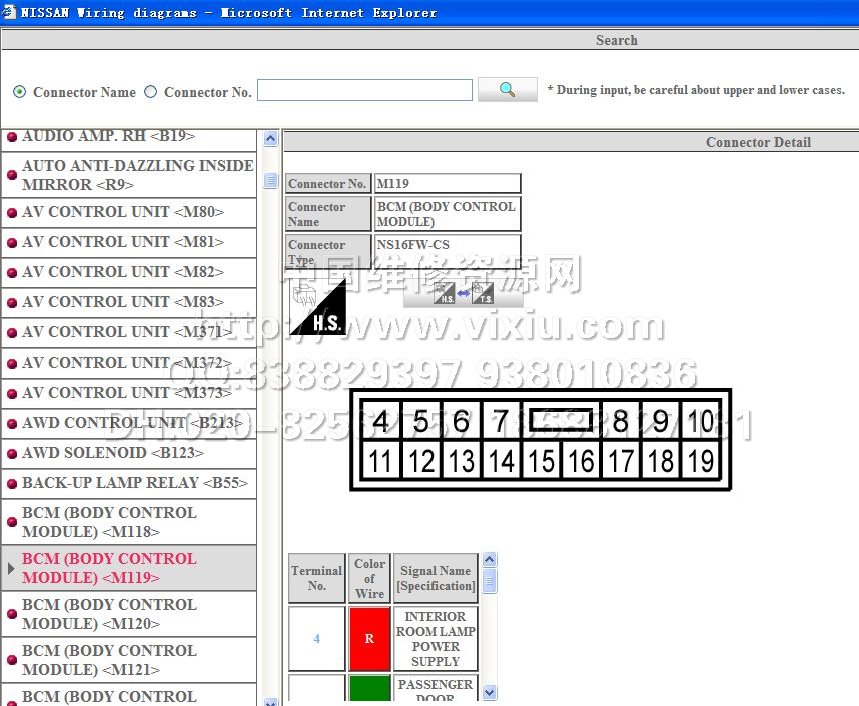The width and height of the screenshot is (859, 706).
Task: Click the Color of Wire column header
Action: click(369, 578)
